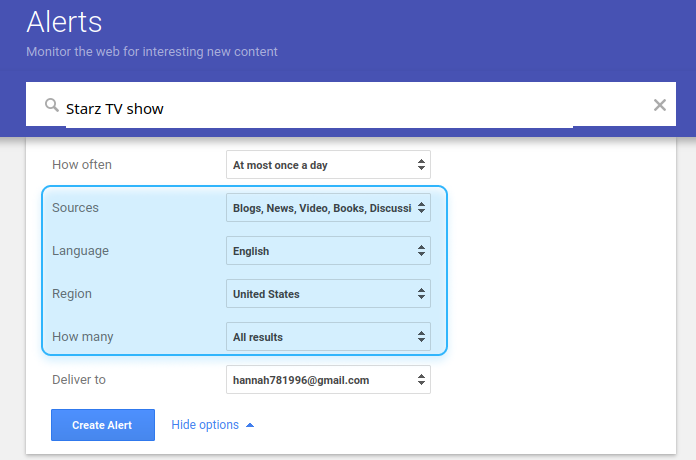Viewport: 696px width, 460px height.
Task: Click the Language dropdown arrows icon
Action: click(421, 251)
